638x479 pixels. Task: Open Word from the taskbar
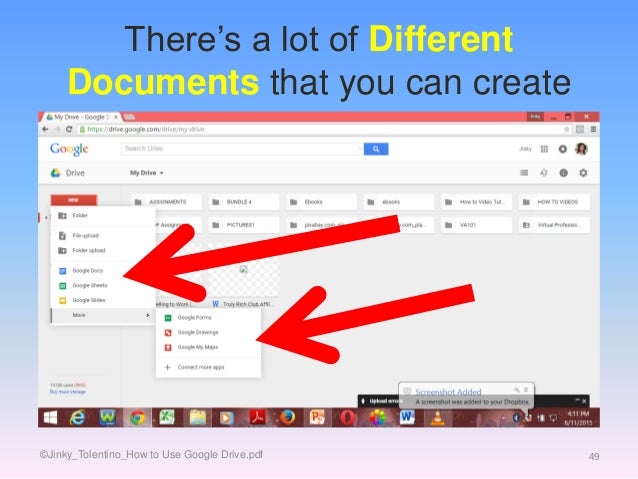coord(407,418)
